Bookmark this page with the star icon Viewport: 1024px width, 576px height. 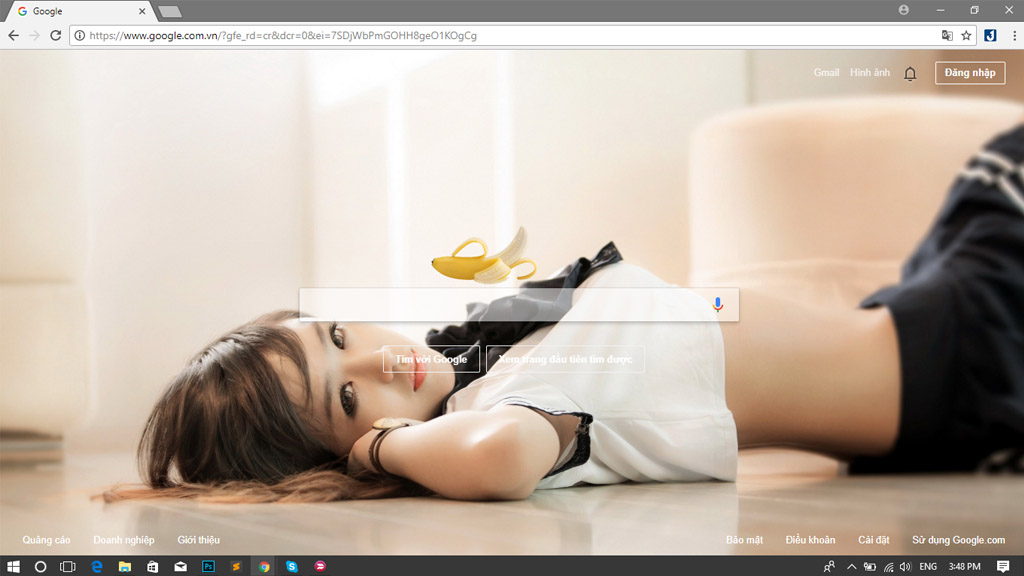point(966,35)
